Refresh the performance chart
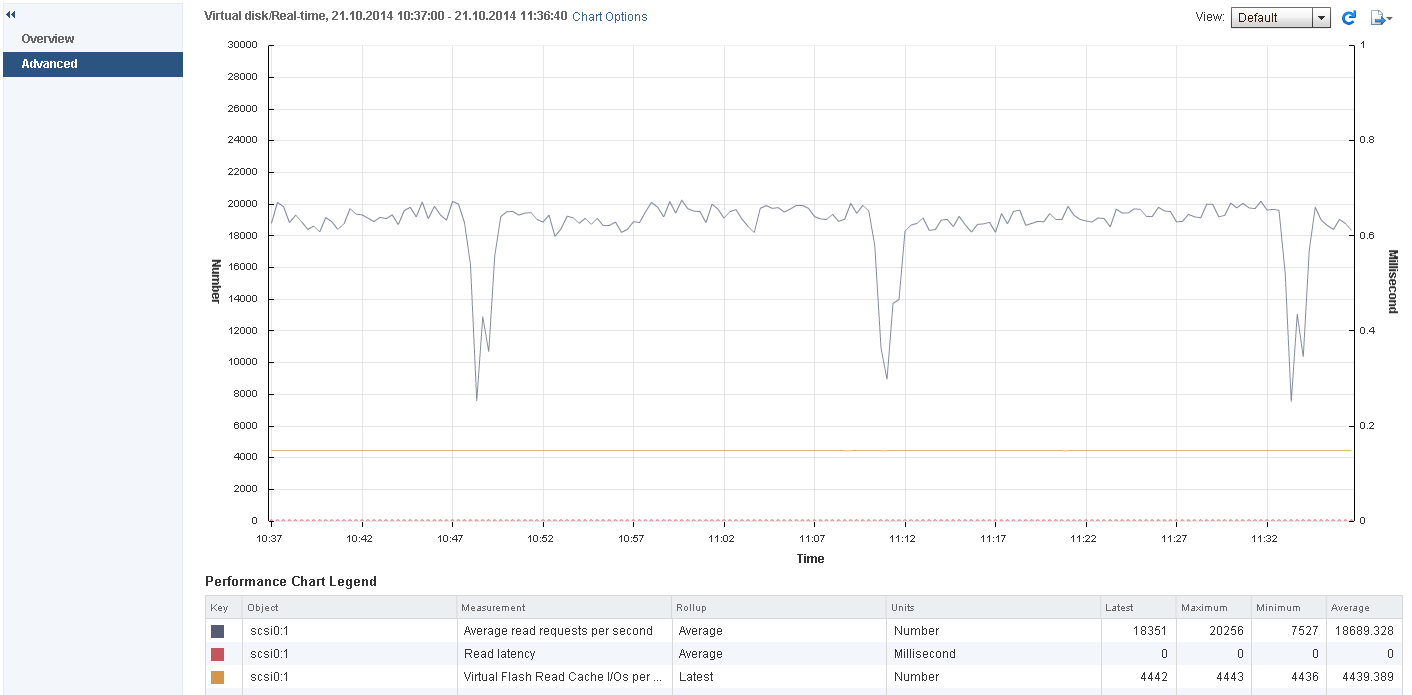The height and width of the screenshot is (695, 1412). pos(1348,18)
